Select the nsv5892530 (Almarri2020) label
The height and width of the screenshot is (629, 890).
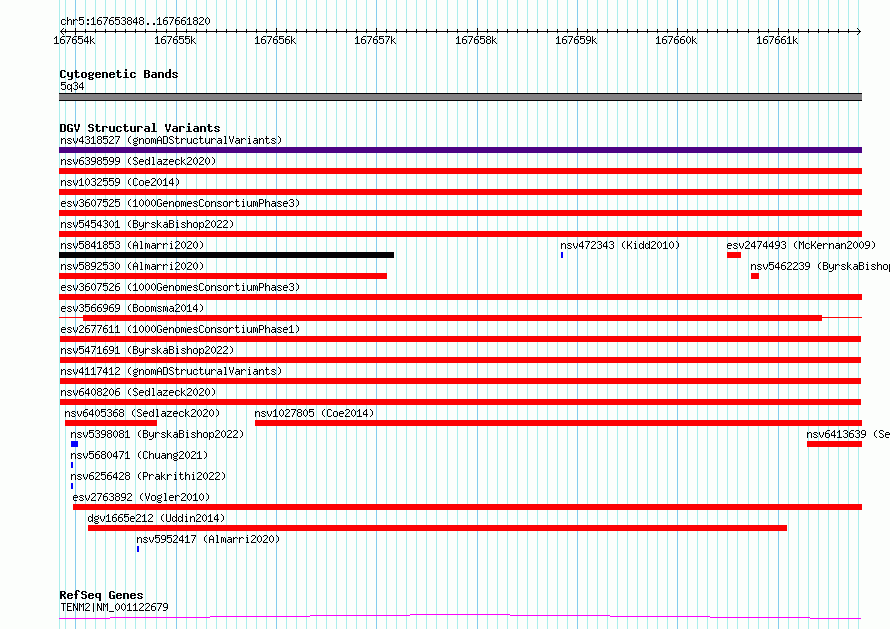132,266
